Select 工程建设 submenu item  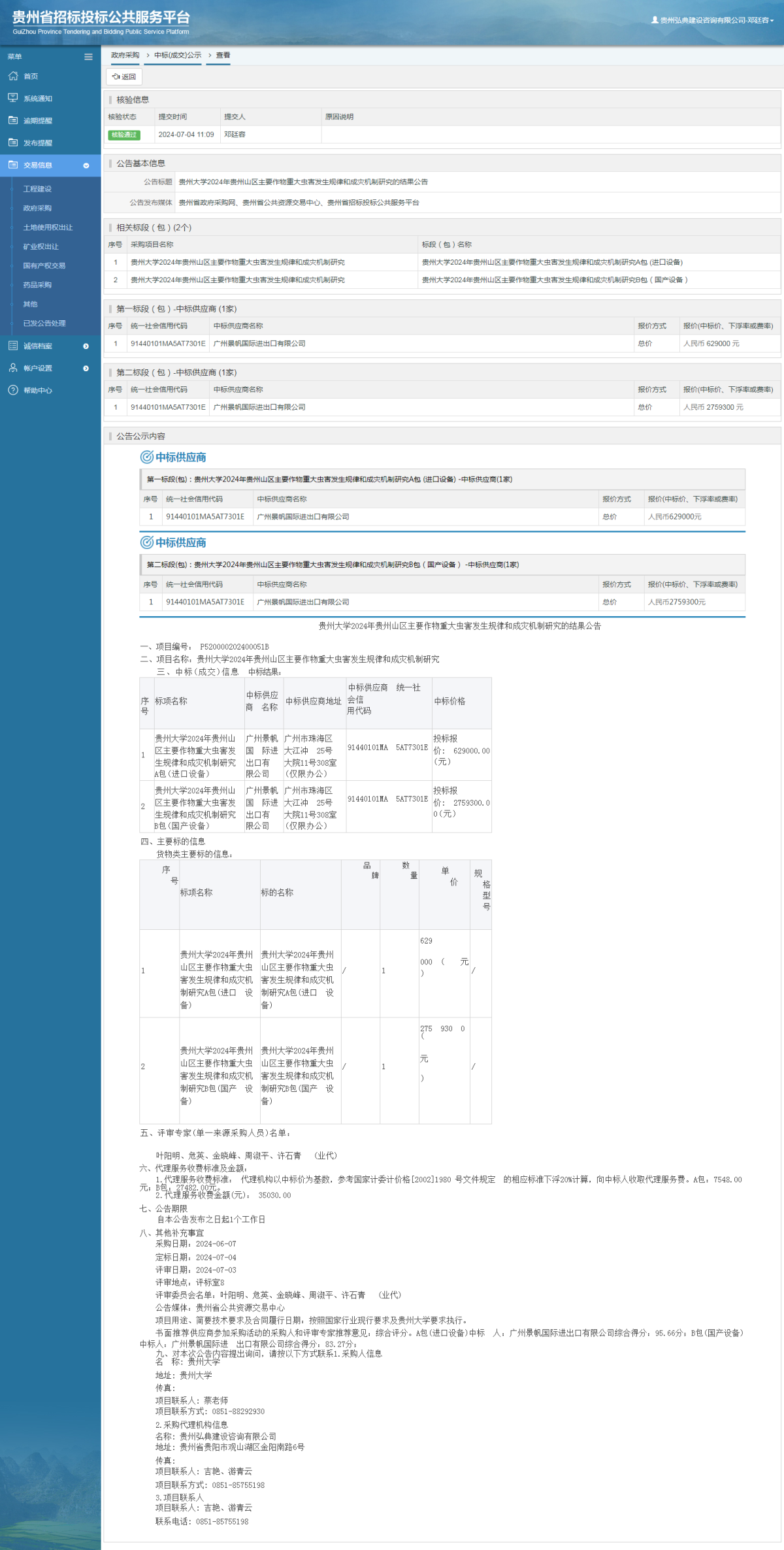click(x=37, y=189)
